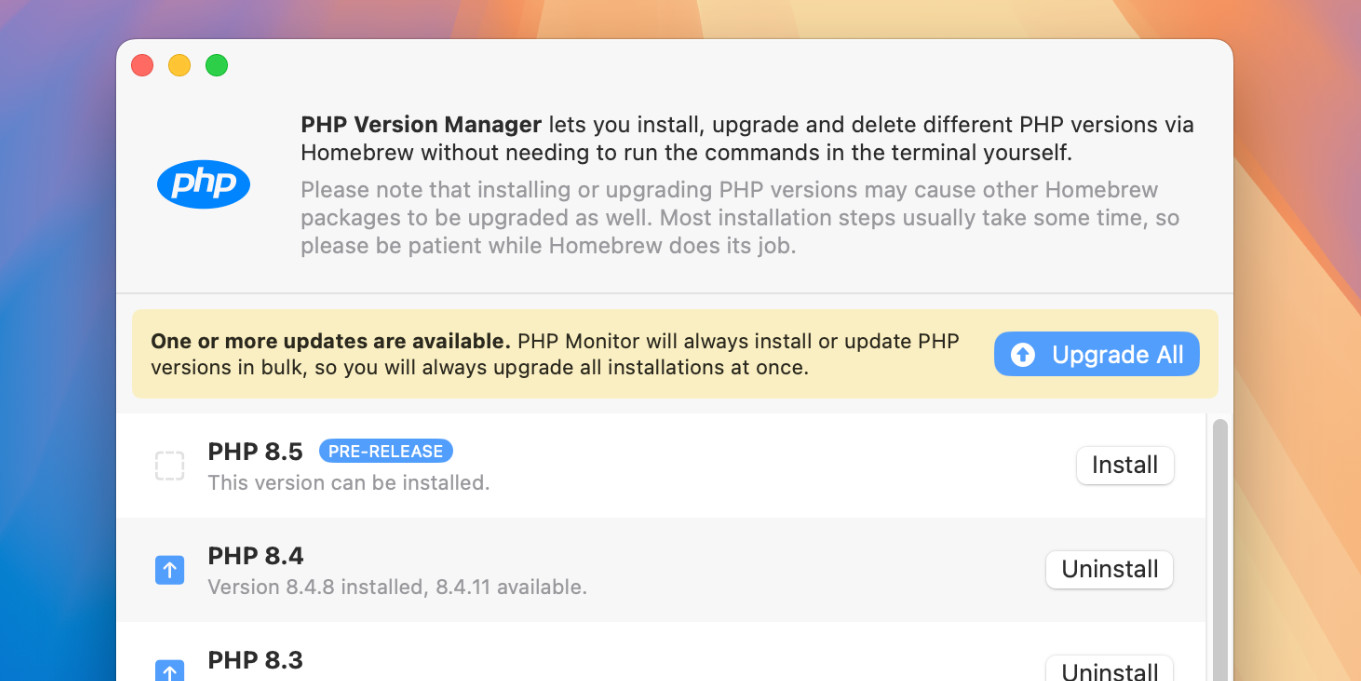
Task: Close the PHP Version Manager window
Action: pos(142,66)
